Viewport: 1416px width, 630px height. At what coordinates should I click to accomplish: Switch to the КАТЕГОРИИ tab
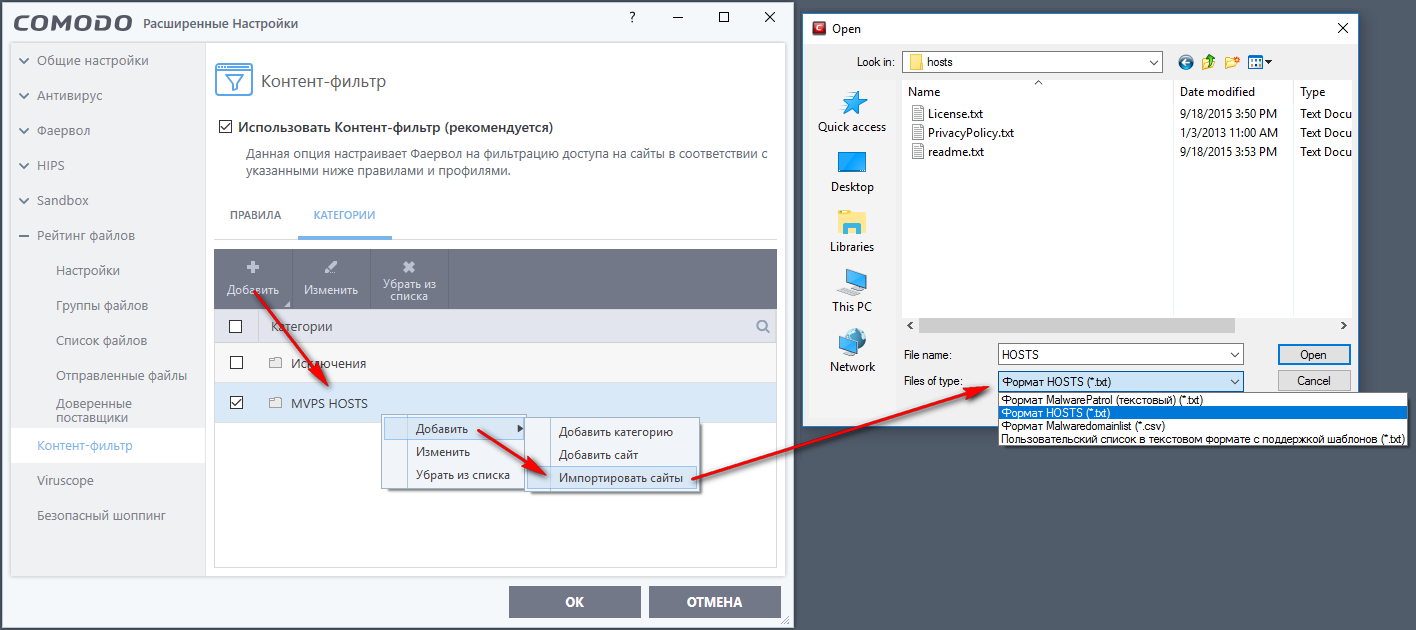coord(344,215)
